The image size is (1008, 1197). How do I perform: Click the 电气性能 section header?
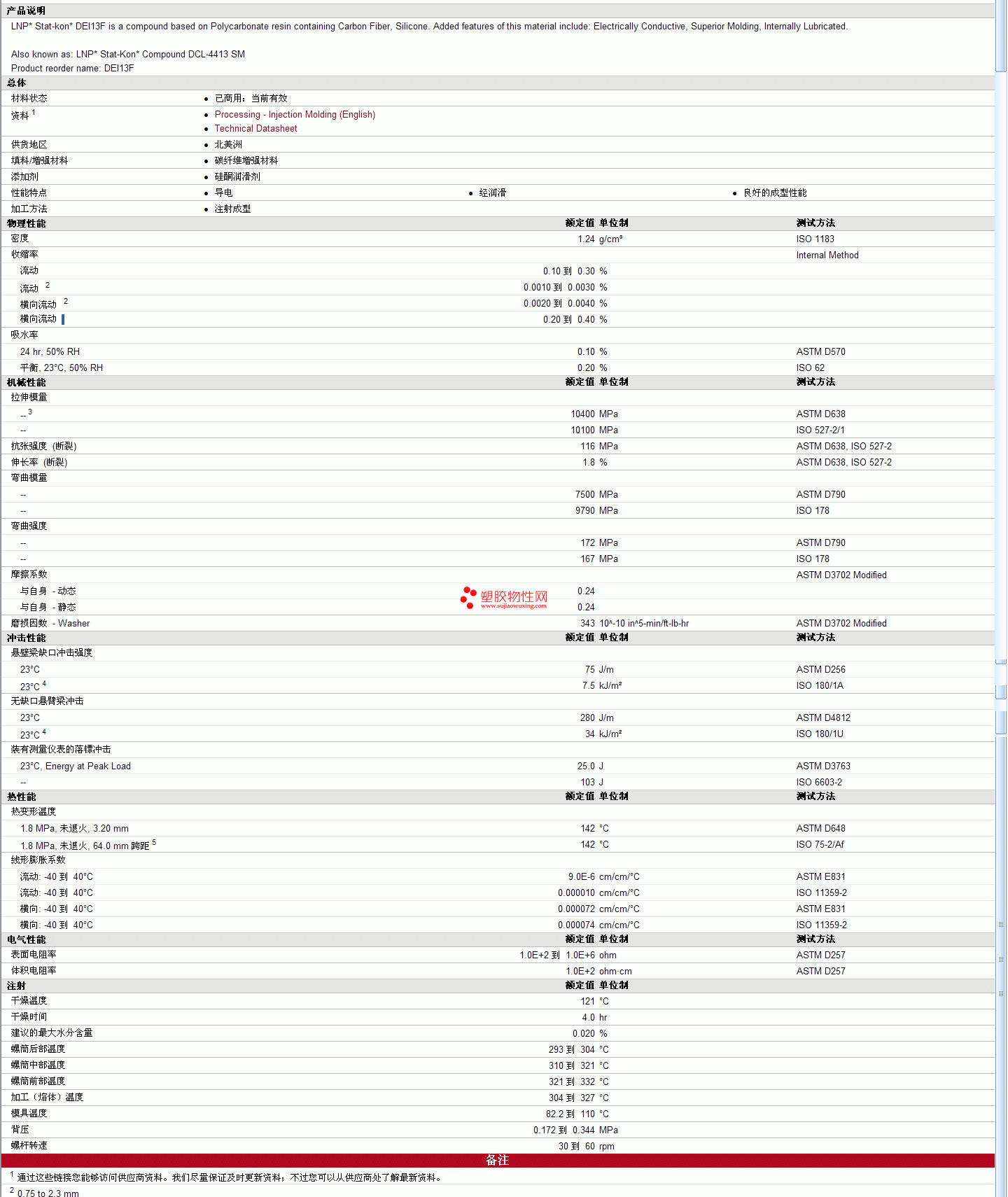point(26,940)
